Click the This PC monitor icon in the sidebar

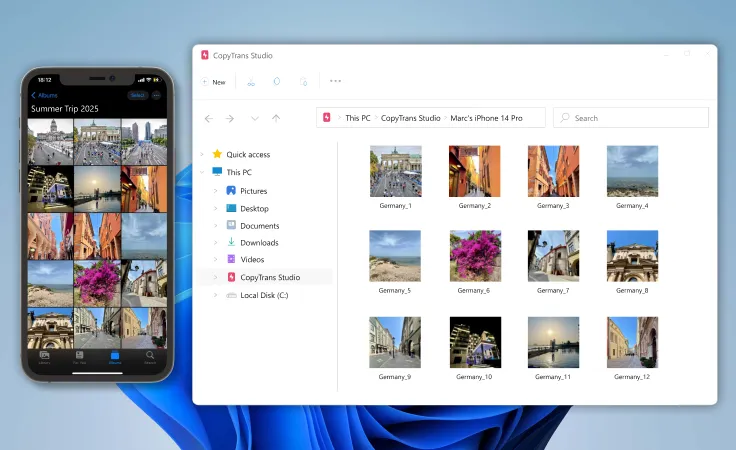(x=217, y=171)
